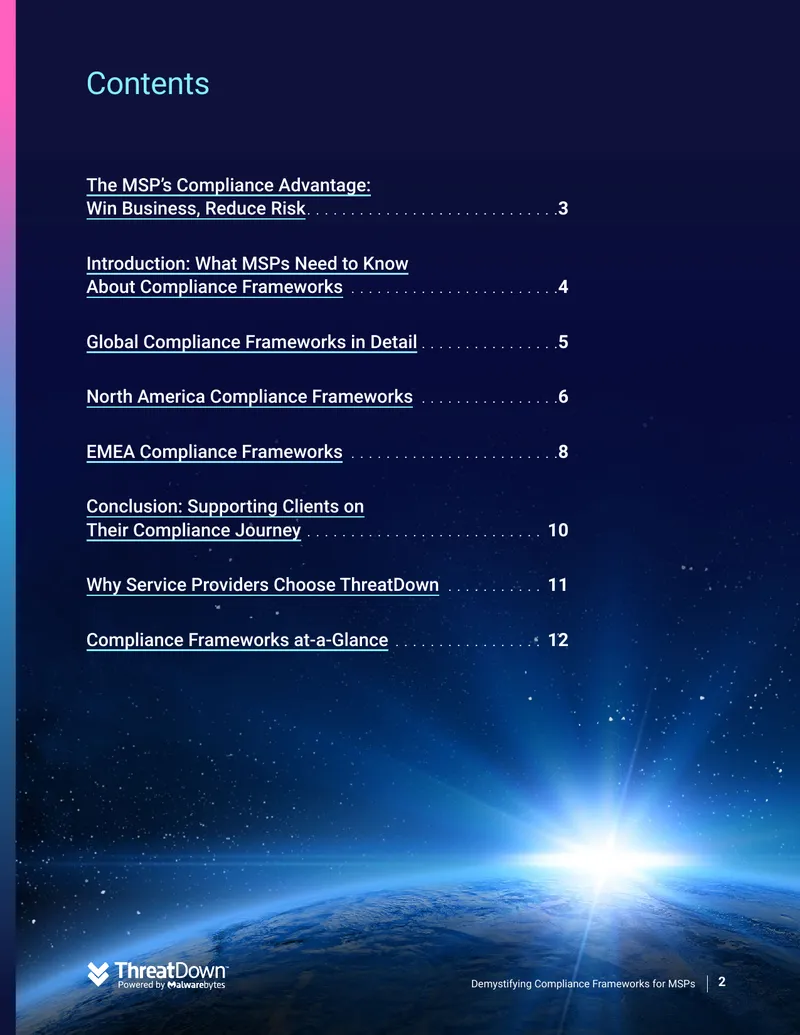The width and height of the screenshot is (800, 1035).
Task: Open 'Introduction: What MSPs Need to Know' link
Action: [248, 263]
